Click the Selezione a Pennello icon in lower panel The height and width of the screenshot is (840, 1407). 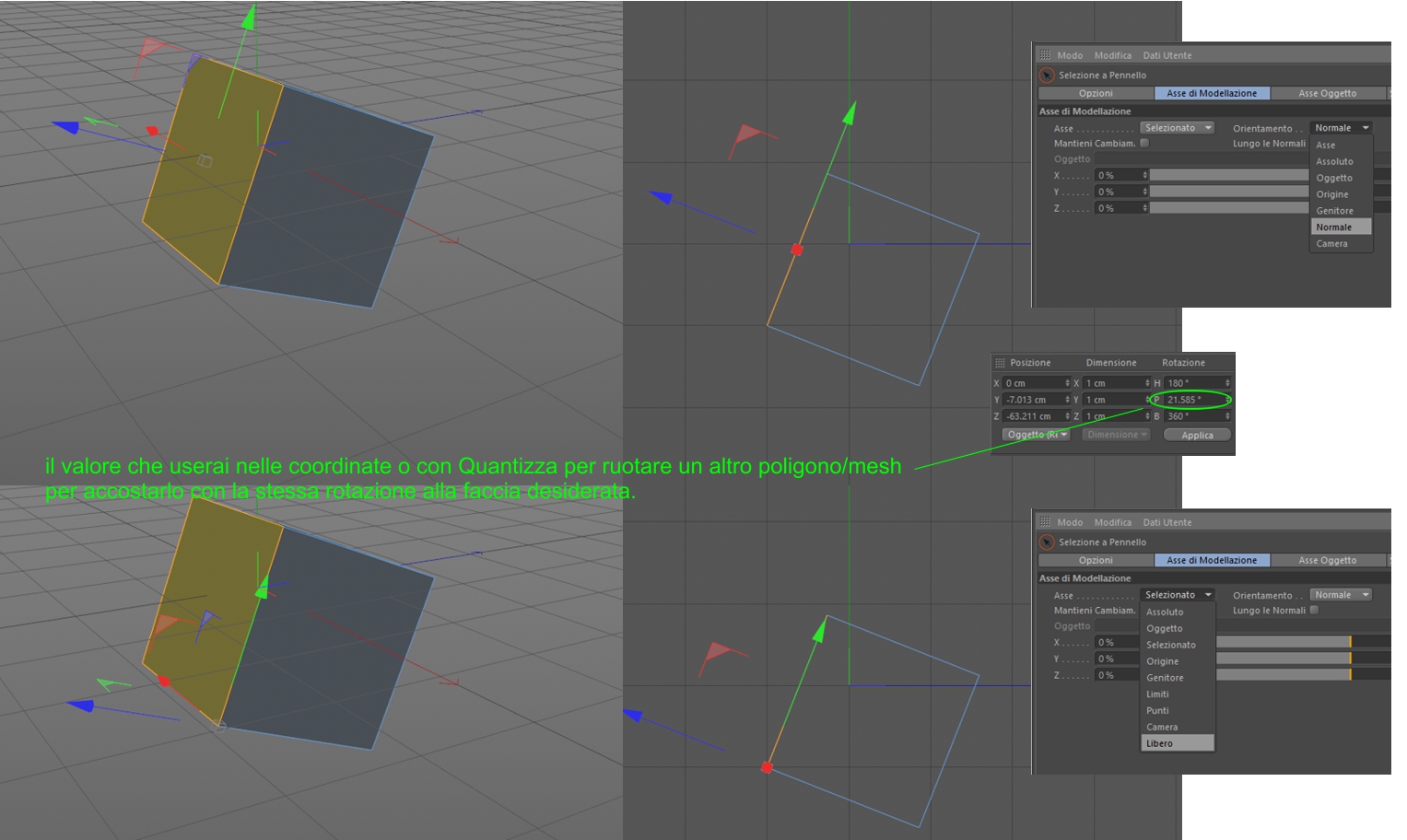[1047, 542]
